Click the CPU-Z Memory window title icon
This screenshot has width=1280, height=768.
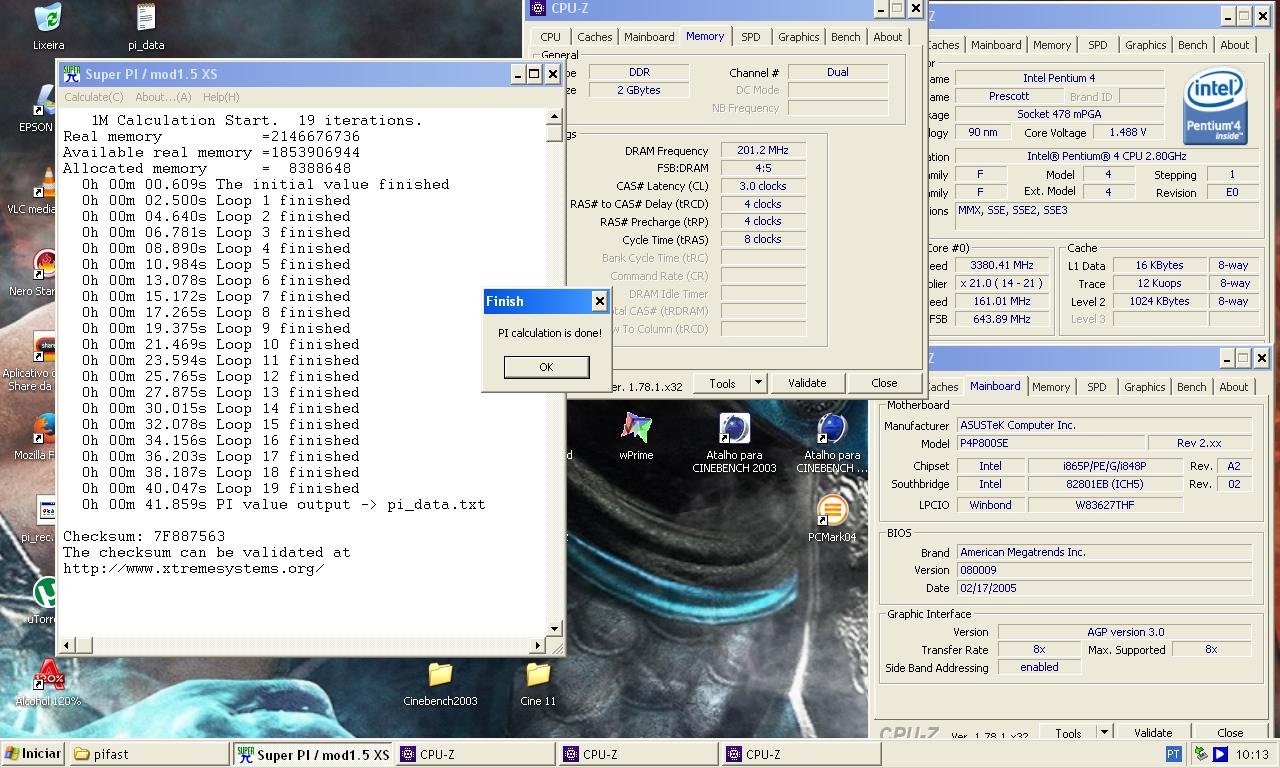[x=538, y=8]
